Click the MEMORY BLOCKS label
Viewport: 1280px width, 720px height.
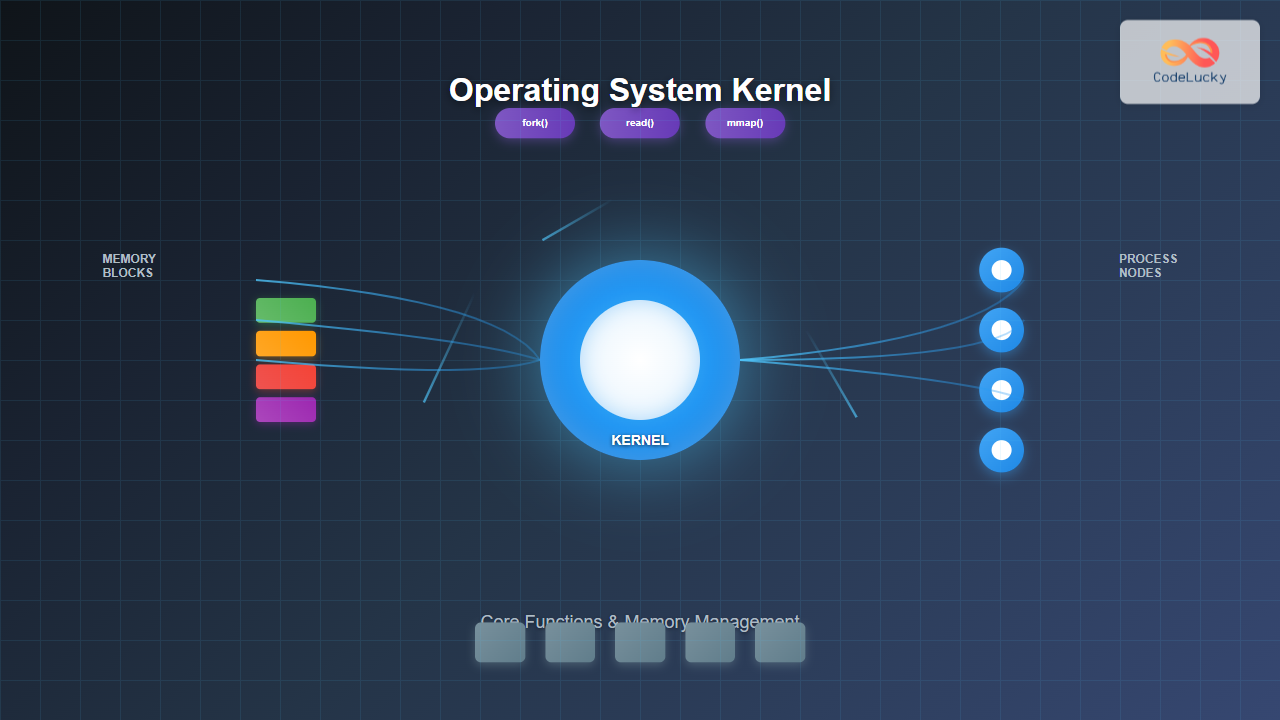coord(129,266)
